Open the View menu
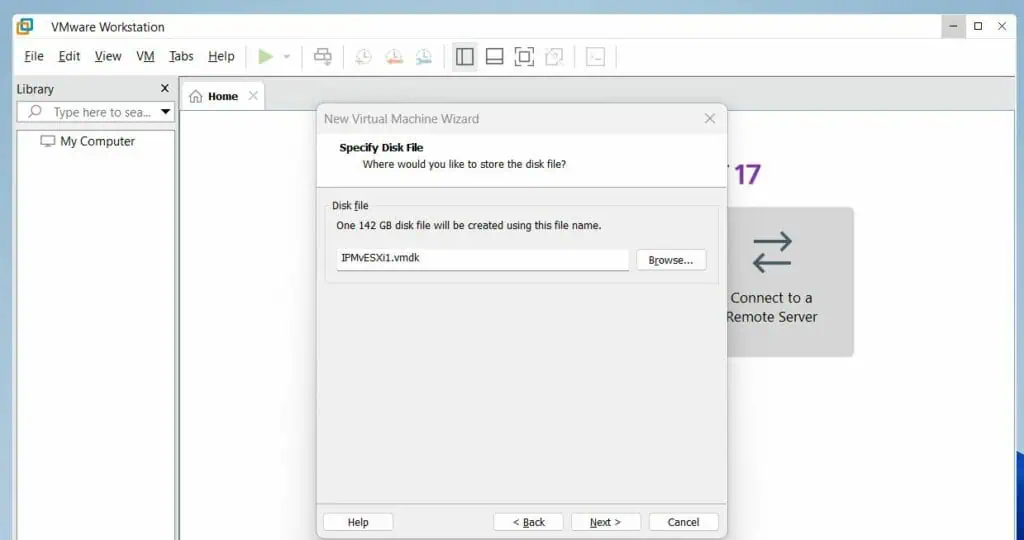 click(108, 56)
